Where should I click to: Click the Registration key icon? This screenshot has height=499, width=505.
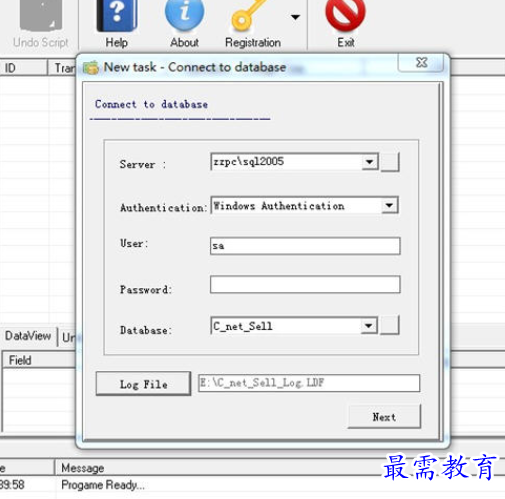point(248,15)
